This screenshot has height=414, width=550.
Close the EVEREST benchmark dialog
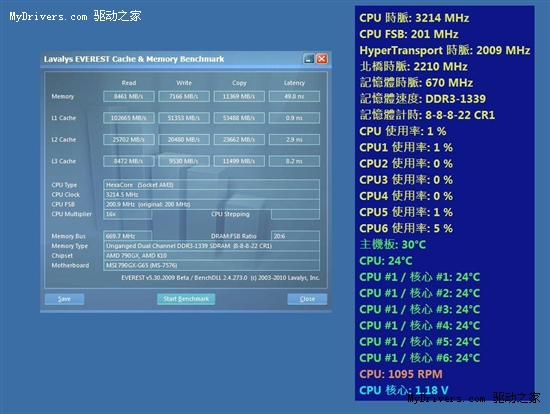pyautogui.click(x=307, y=299)
